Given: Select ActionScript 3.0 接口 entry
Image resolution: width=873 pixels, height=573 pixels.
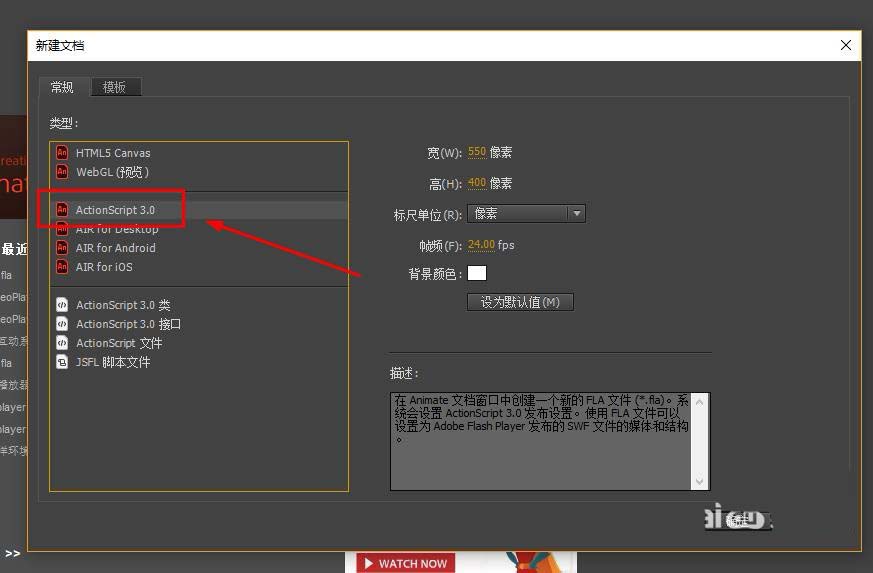Looking at the screenshot, I should coord(199,324).
